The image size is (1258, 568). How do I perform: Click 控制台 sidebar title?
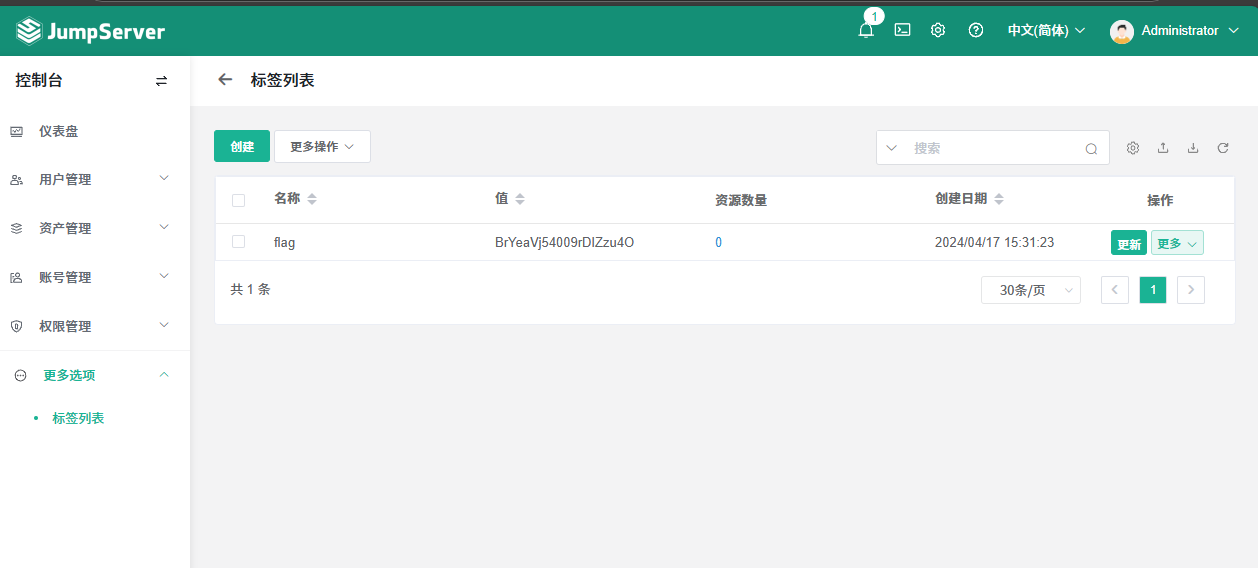click(x=39, y=80)
